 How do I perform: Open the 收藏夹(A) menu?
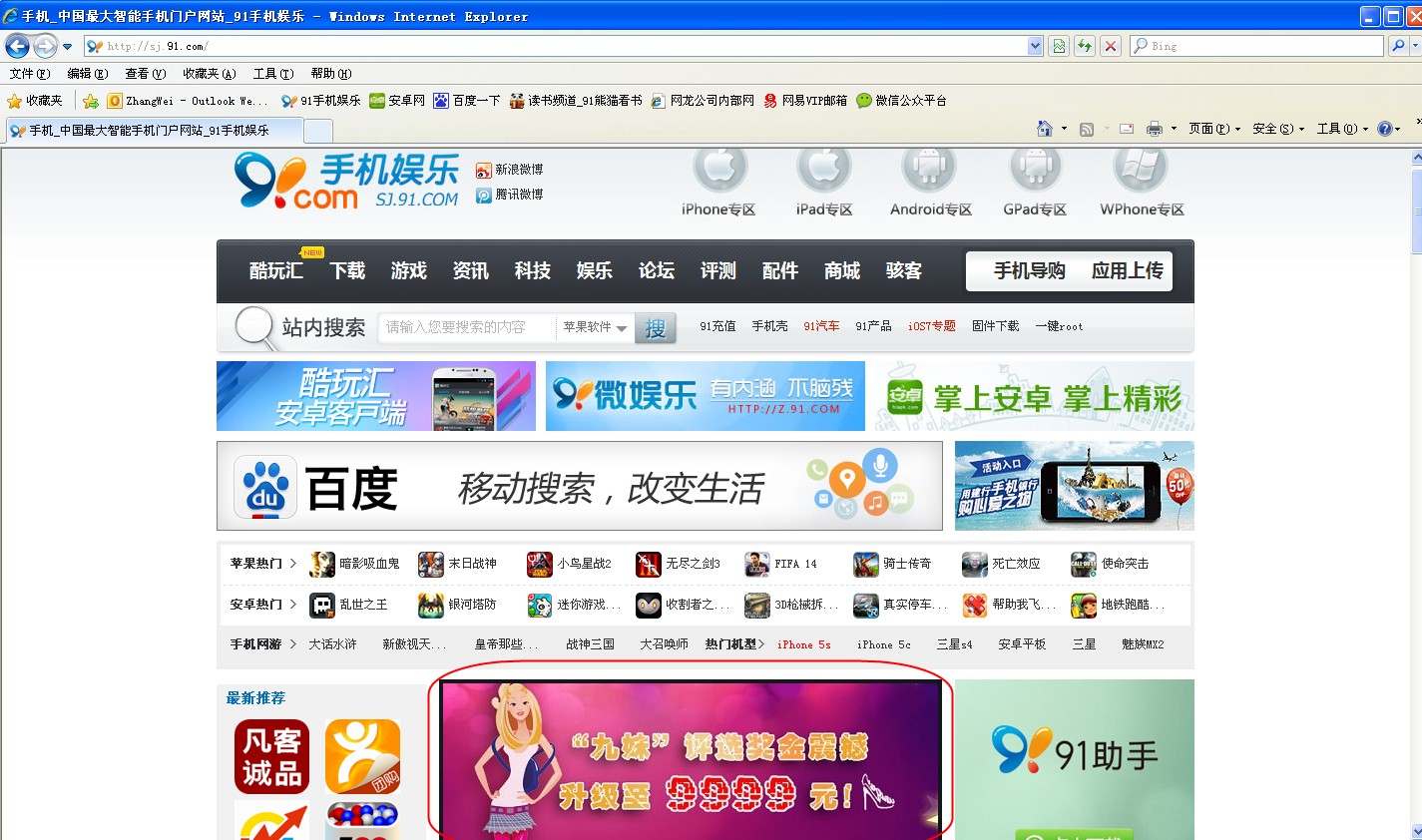point(210,74)
